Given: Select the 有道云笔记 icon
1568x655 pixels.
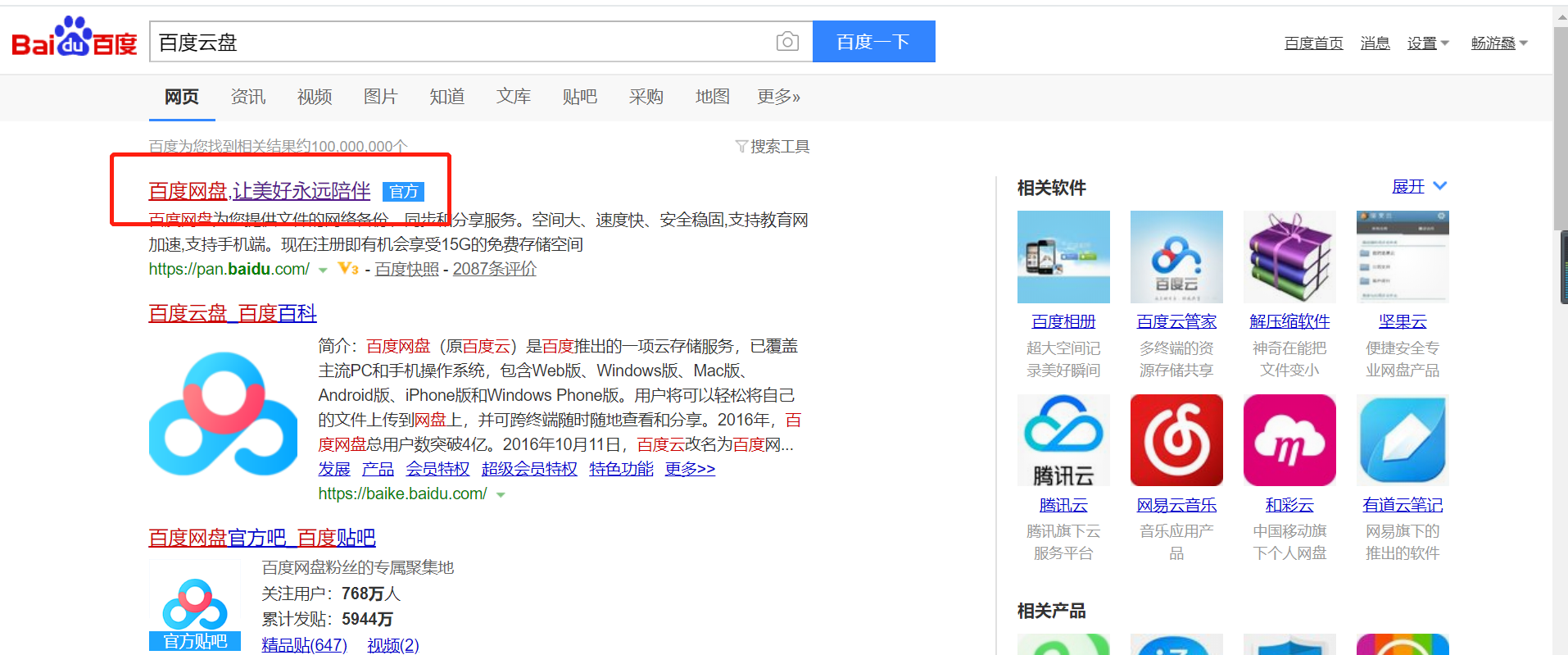Looking at the screenshot, I should tap(1402, 440).
